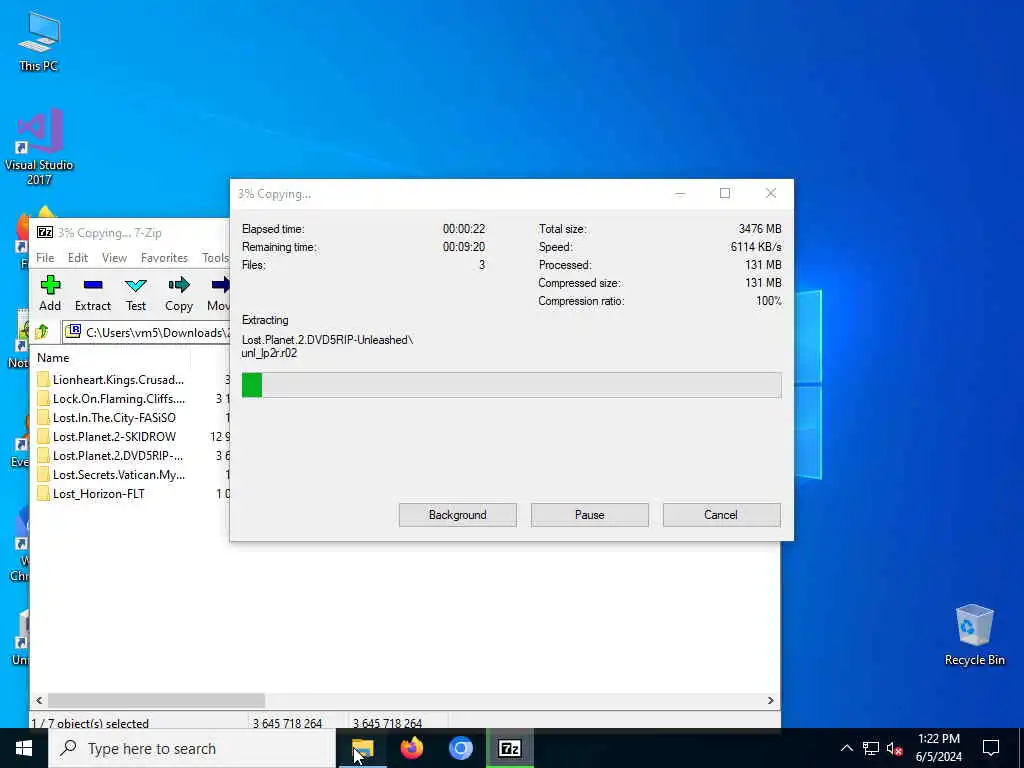
Task: Show hidden tray icons chevron
Action: [x=846, y=748]
